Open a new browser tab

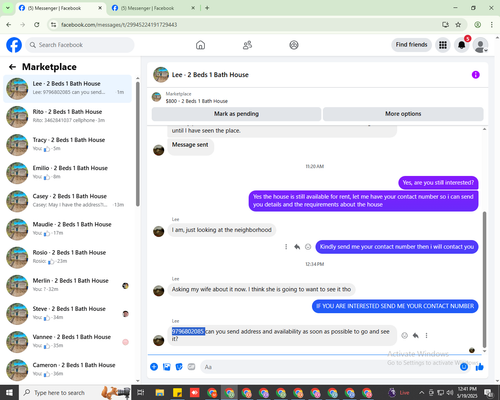click(207, 8)
